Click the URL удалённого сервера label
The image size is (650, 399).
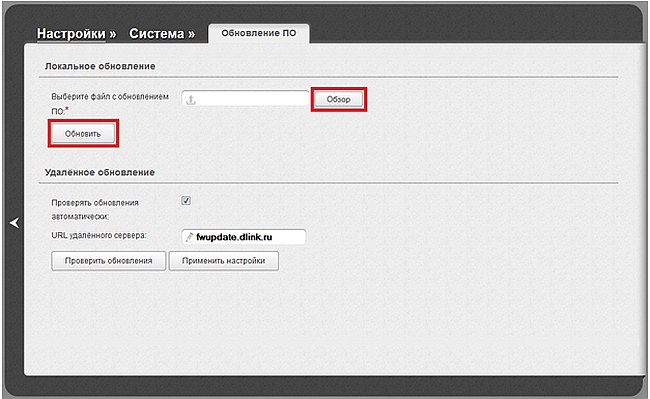[99, 235]
